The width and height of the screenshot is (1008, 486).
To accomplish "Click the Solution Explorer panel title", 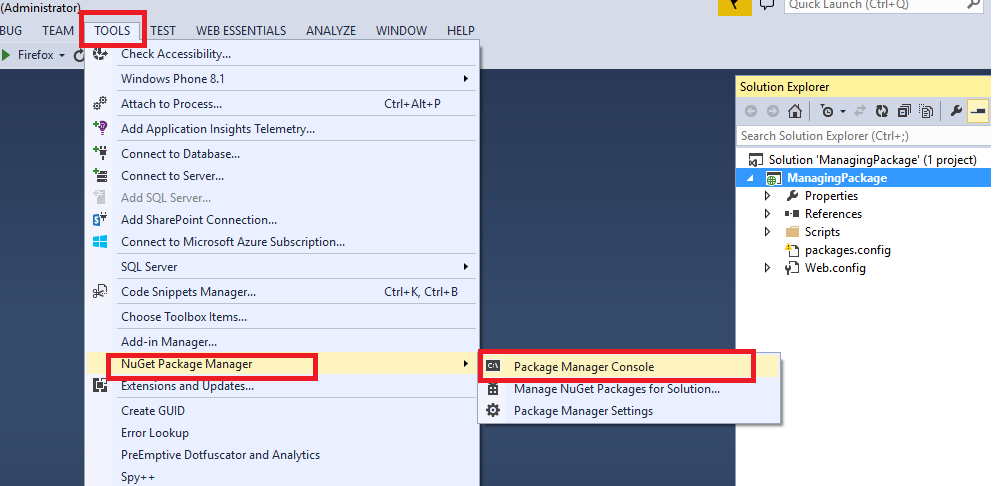I will click(x=784, y=87).
